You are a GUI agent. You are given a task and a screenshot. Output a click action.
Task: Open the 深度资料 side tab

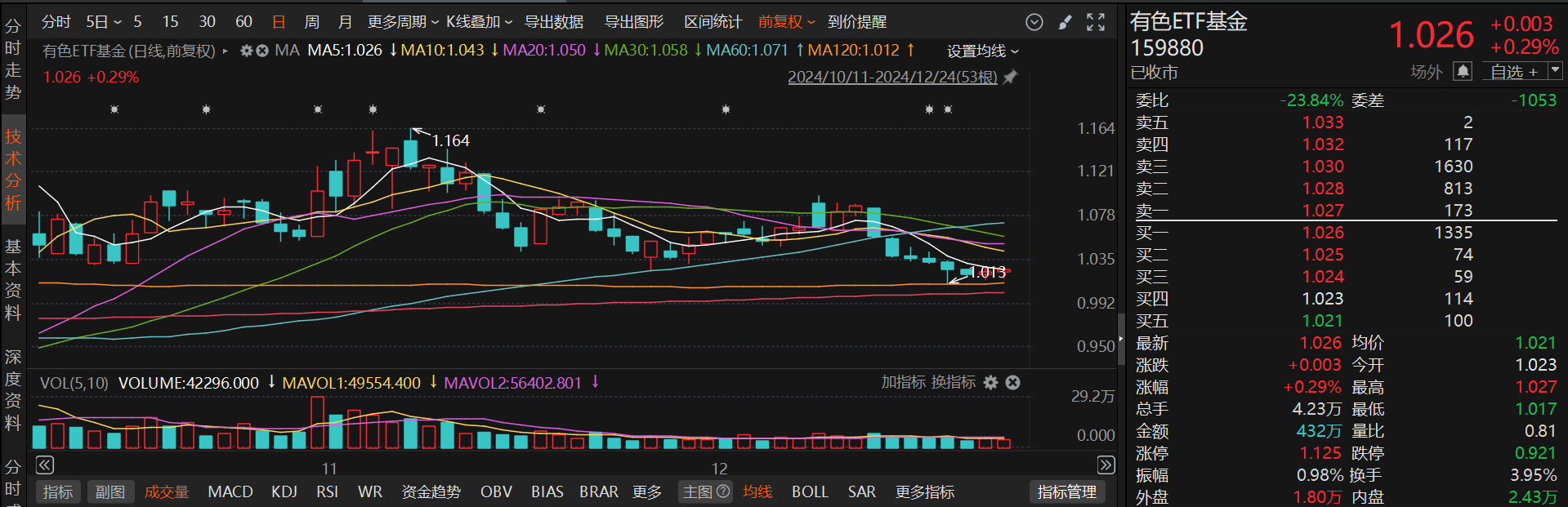pos(13,390)
